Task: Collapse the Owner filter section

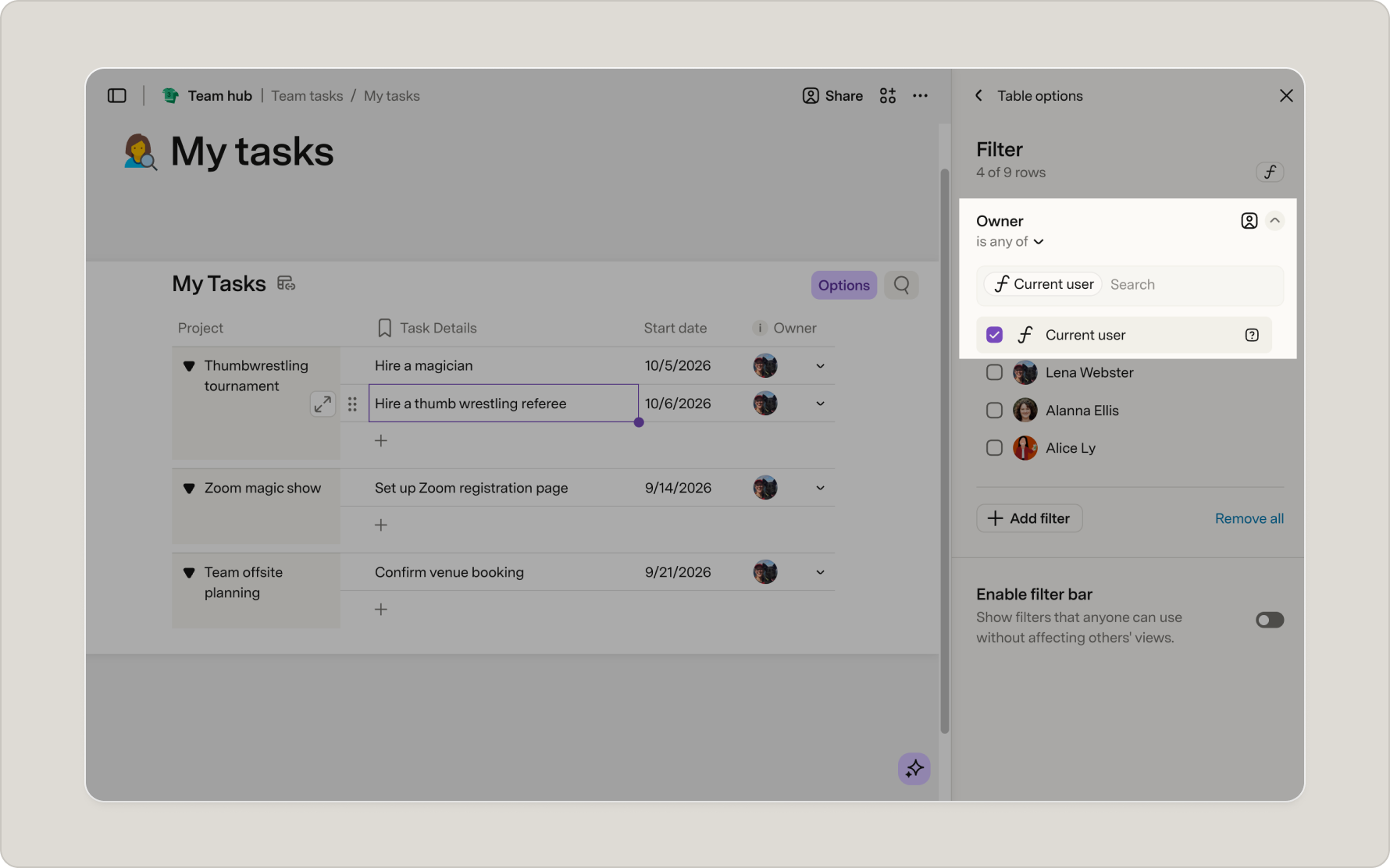Action: click(x=1275, y=221)
